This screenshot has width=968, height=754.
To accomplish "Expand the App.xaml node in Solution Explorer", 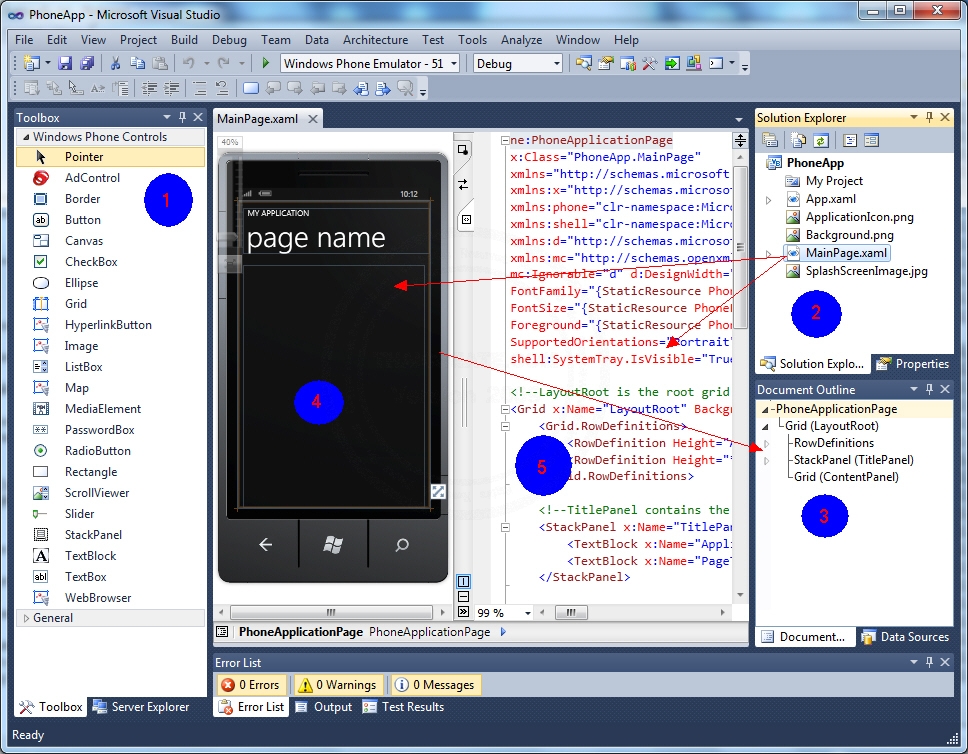I will tap(769, 200).
